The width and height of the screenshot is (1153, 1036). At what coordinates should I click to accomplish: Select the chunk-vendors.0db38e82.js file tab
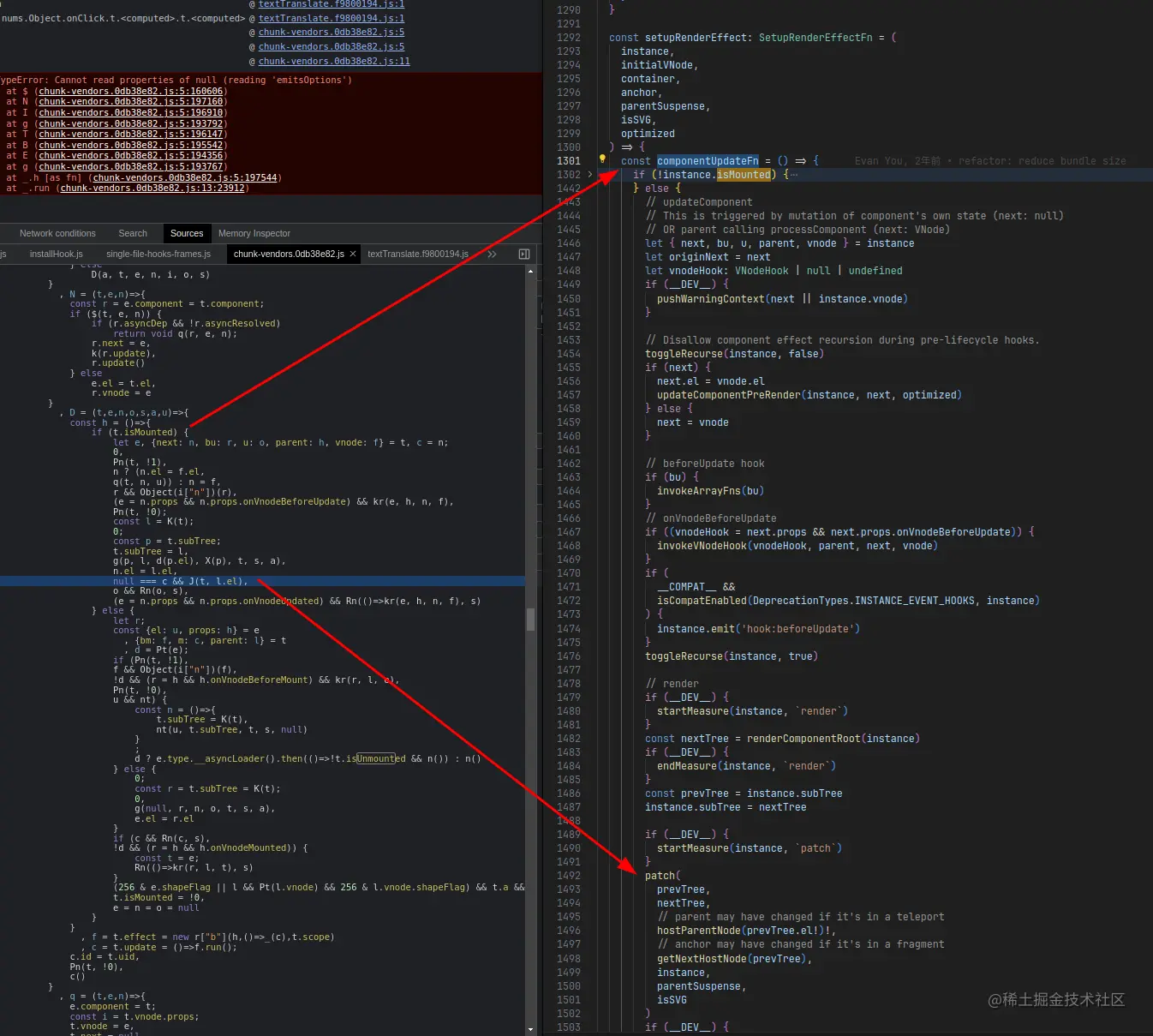289,255
